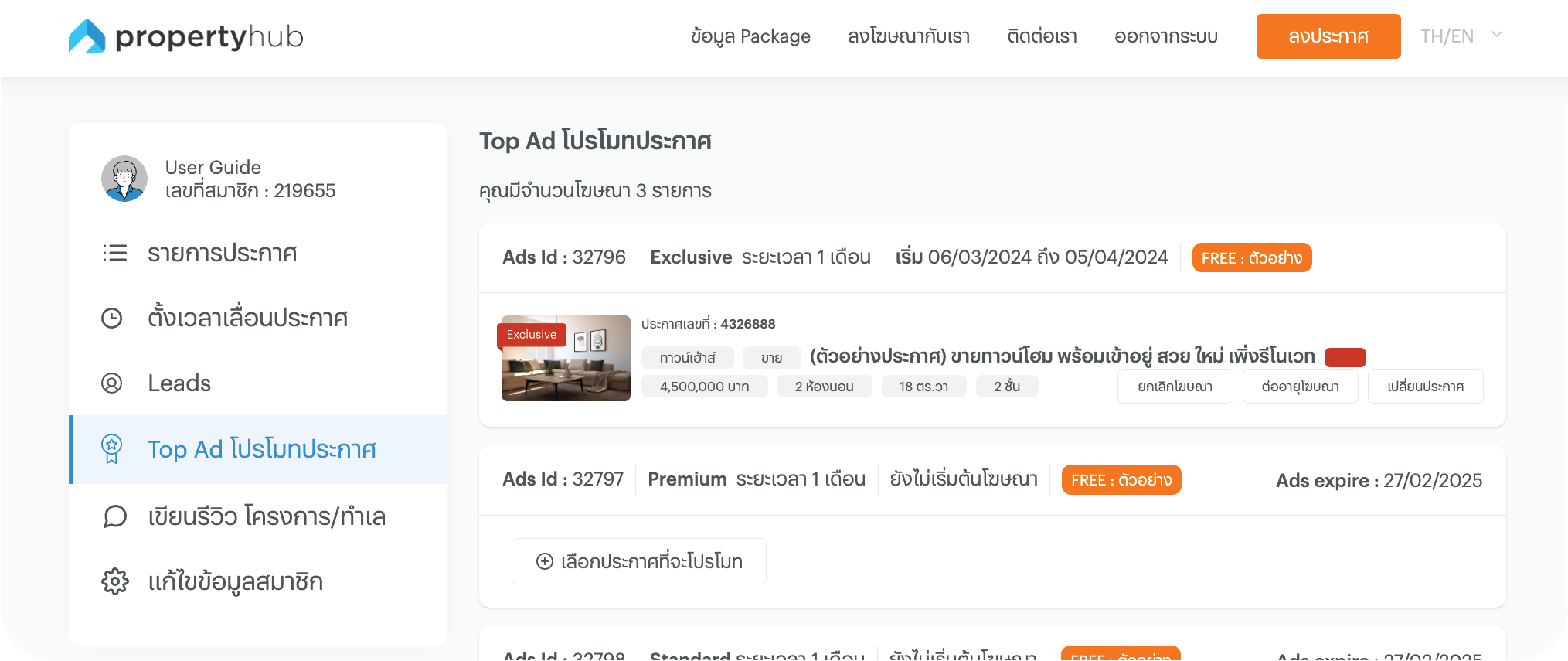Open reviews via the chat bubble icon

click(114, 516)
